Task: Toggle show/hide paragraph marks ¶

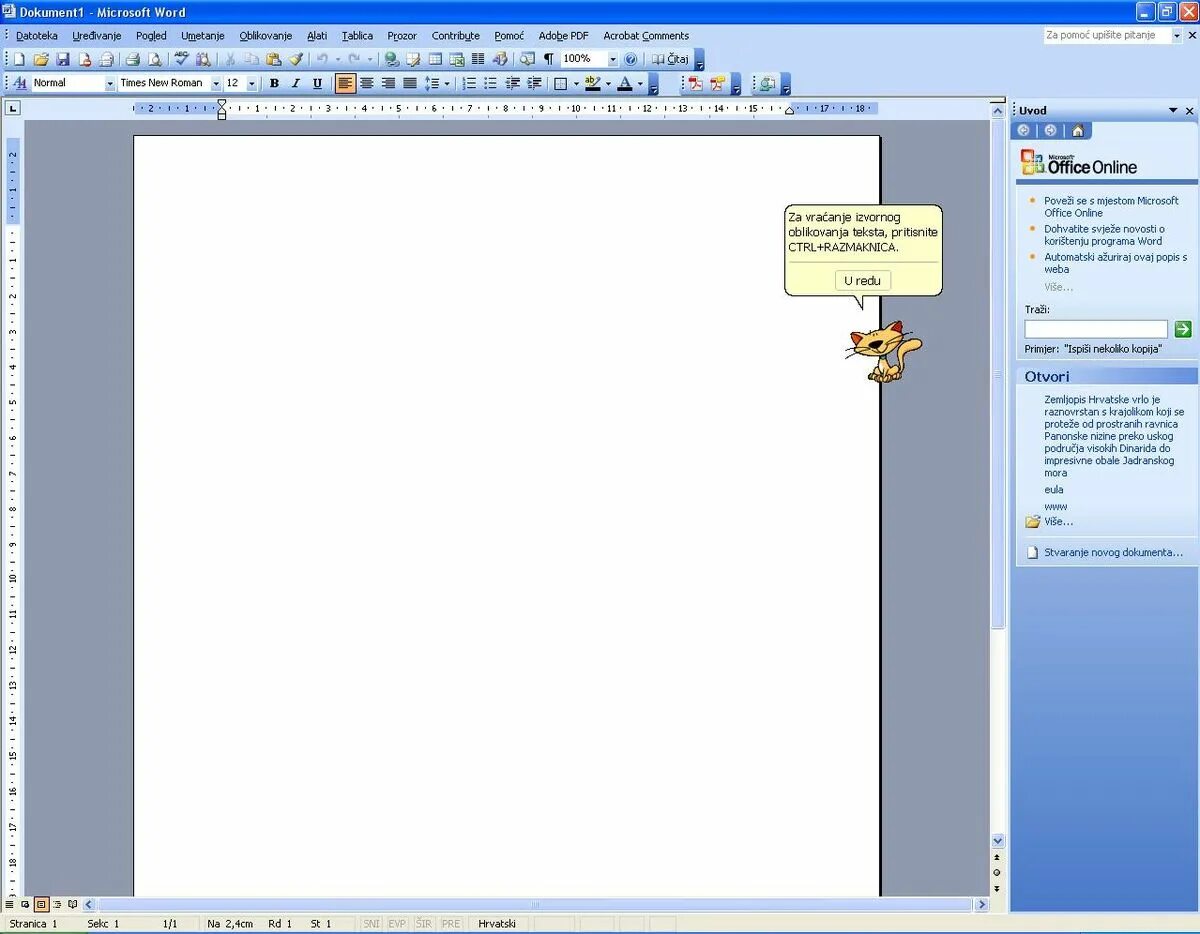Action: 548,59
